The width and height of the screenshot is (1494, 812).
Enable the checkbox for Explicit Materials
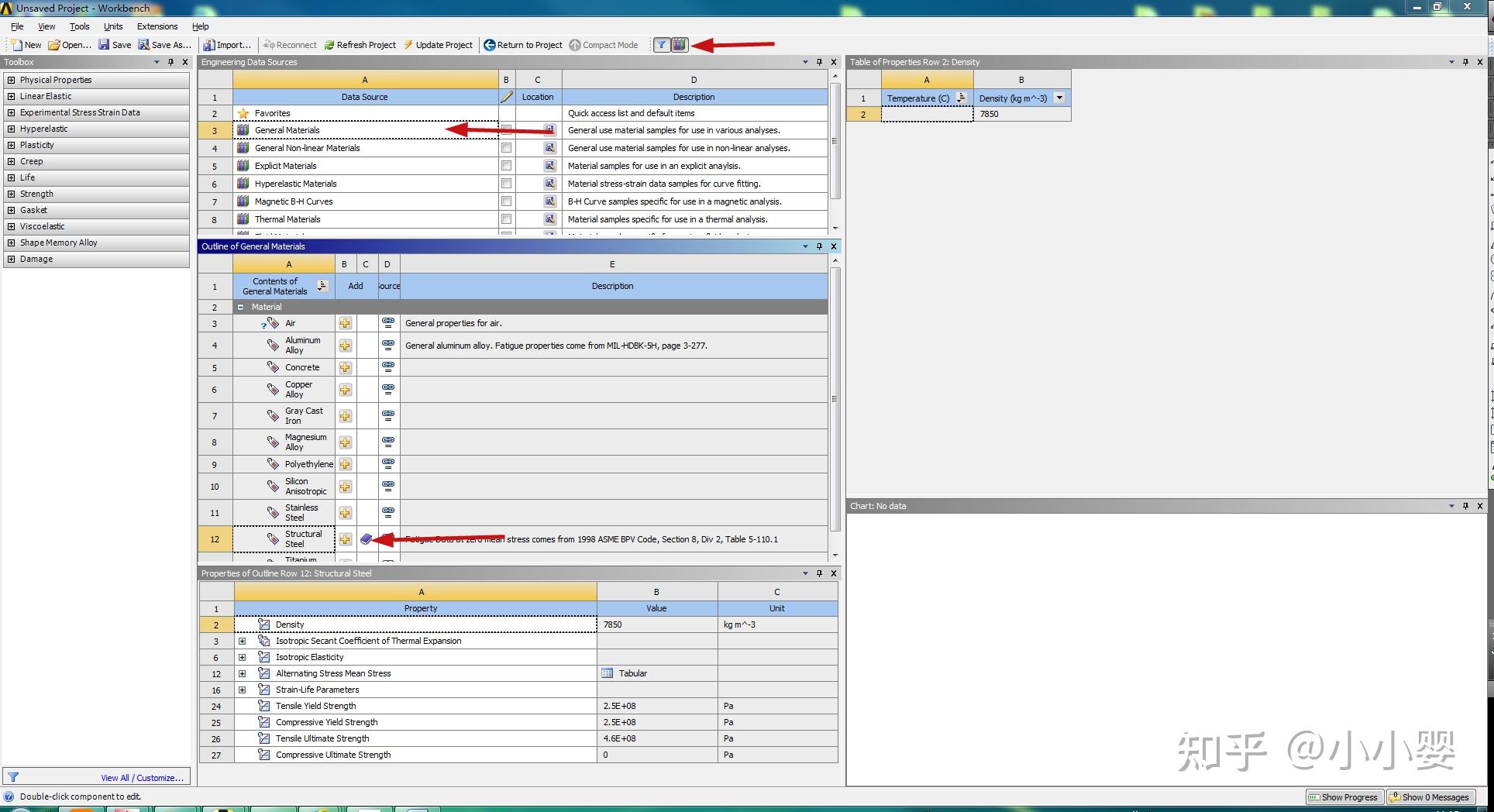coord(506,165)
